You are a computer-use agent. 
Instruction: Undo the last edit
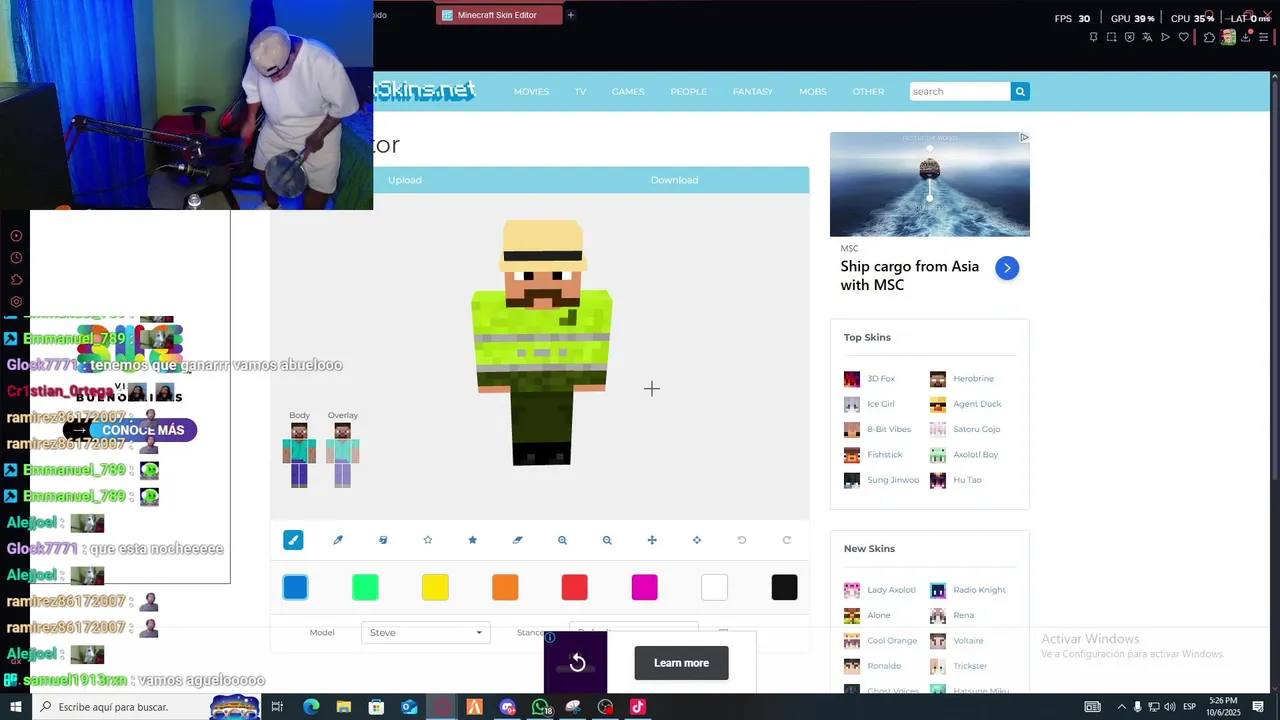click(742, 540)
